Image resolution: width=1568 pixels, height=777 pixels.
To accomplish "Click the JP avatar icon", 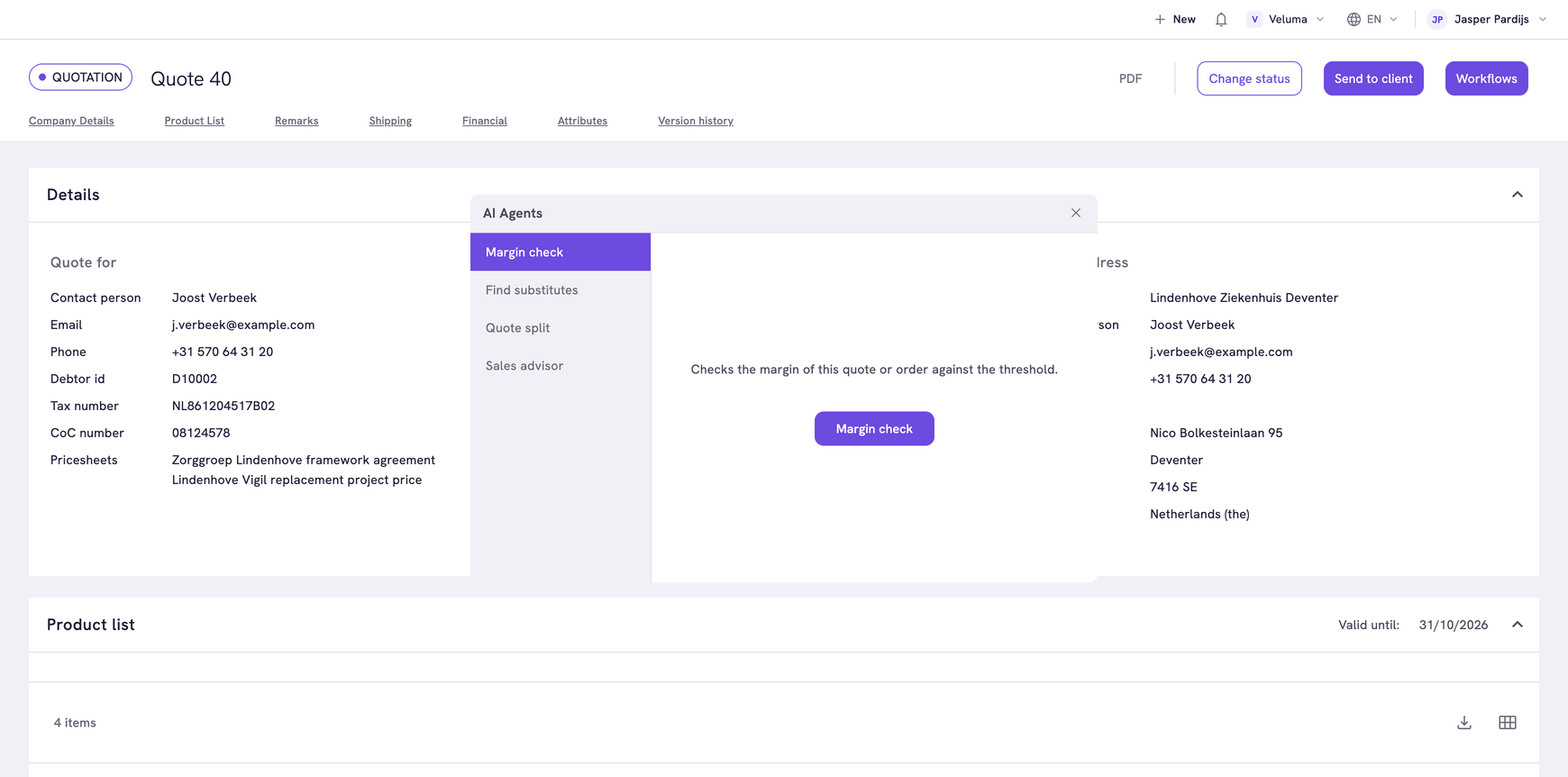I will coord(1437,19).
